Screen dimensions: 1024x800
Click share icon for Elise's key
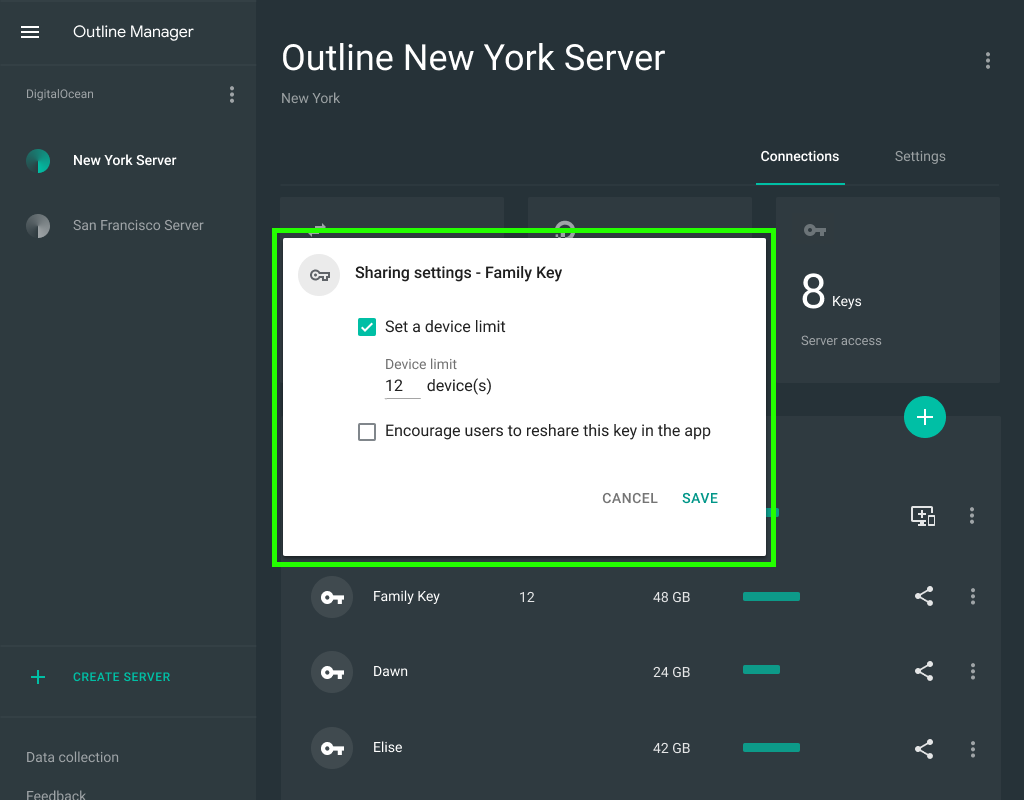[x=924, y=748]
